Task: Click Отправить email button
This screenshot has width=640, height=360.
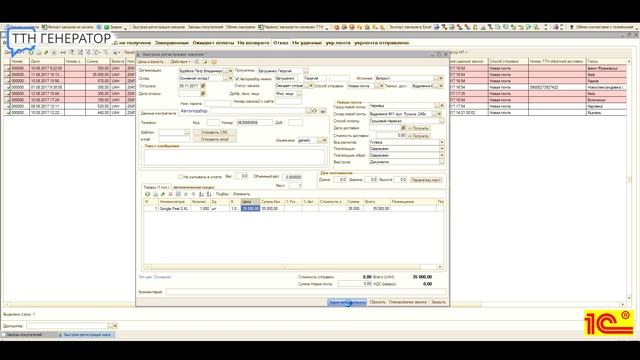Action: tap(215, 140)
